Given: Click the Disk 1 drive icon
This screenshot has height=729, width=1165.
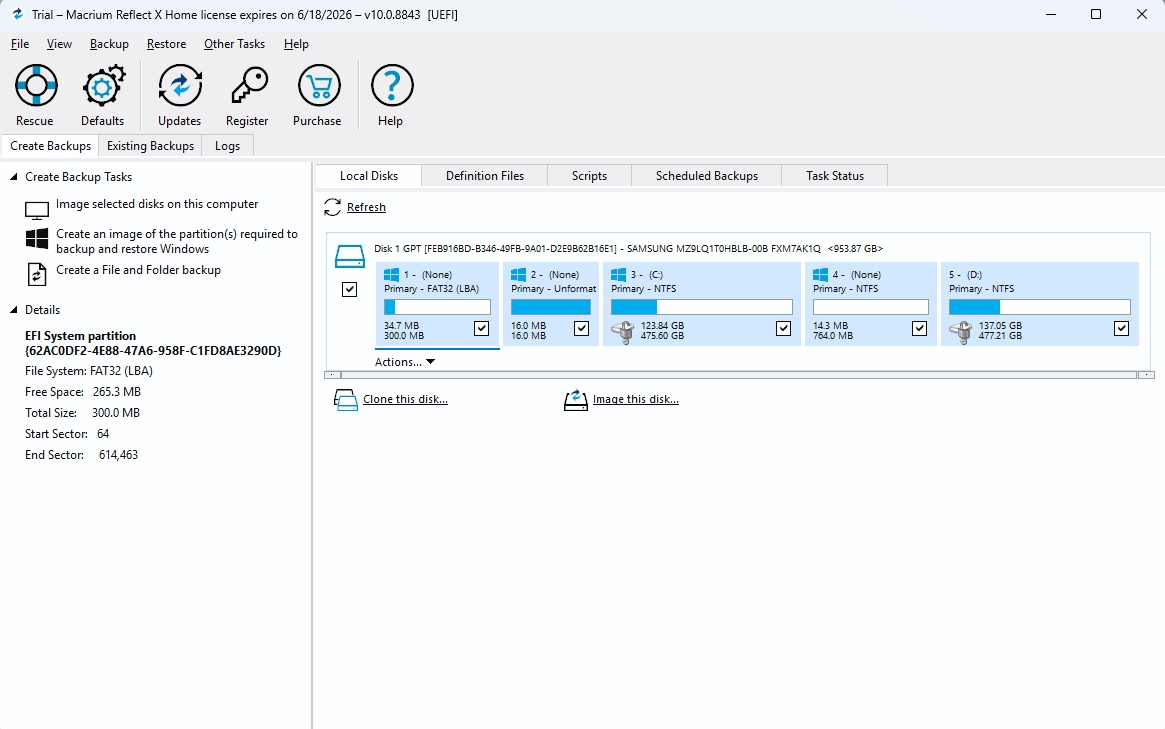Looking at the screenshot, I should (x=349, y=256).
